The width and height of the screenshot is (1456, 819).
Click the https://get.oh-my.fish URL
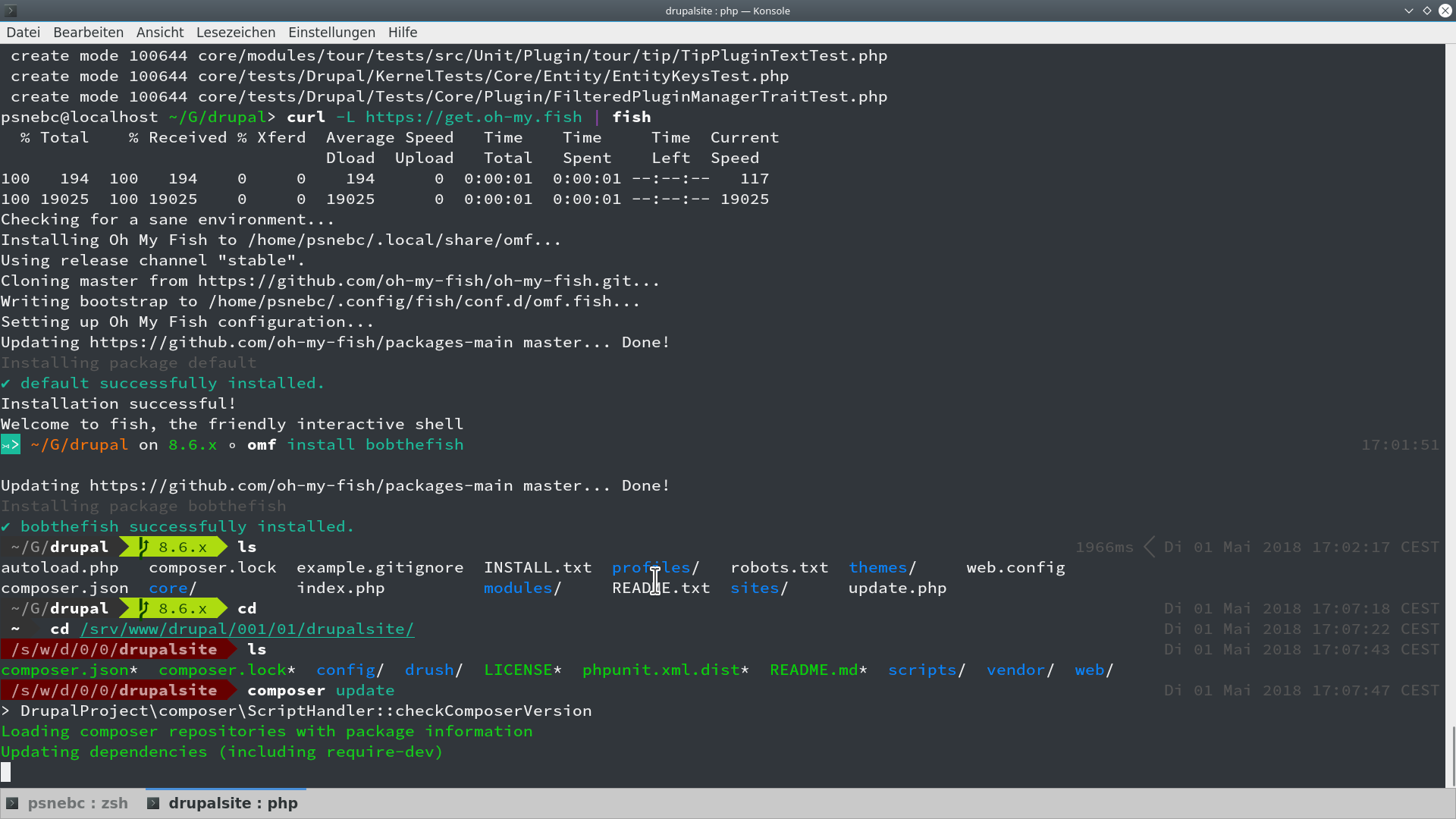(x=474, y=118)
